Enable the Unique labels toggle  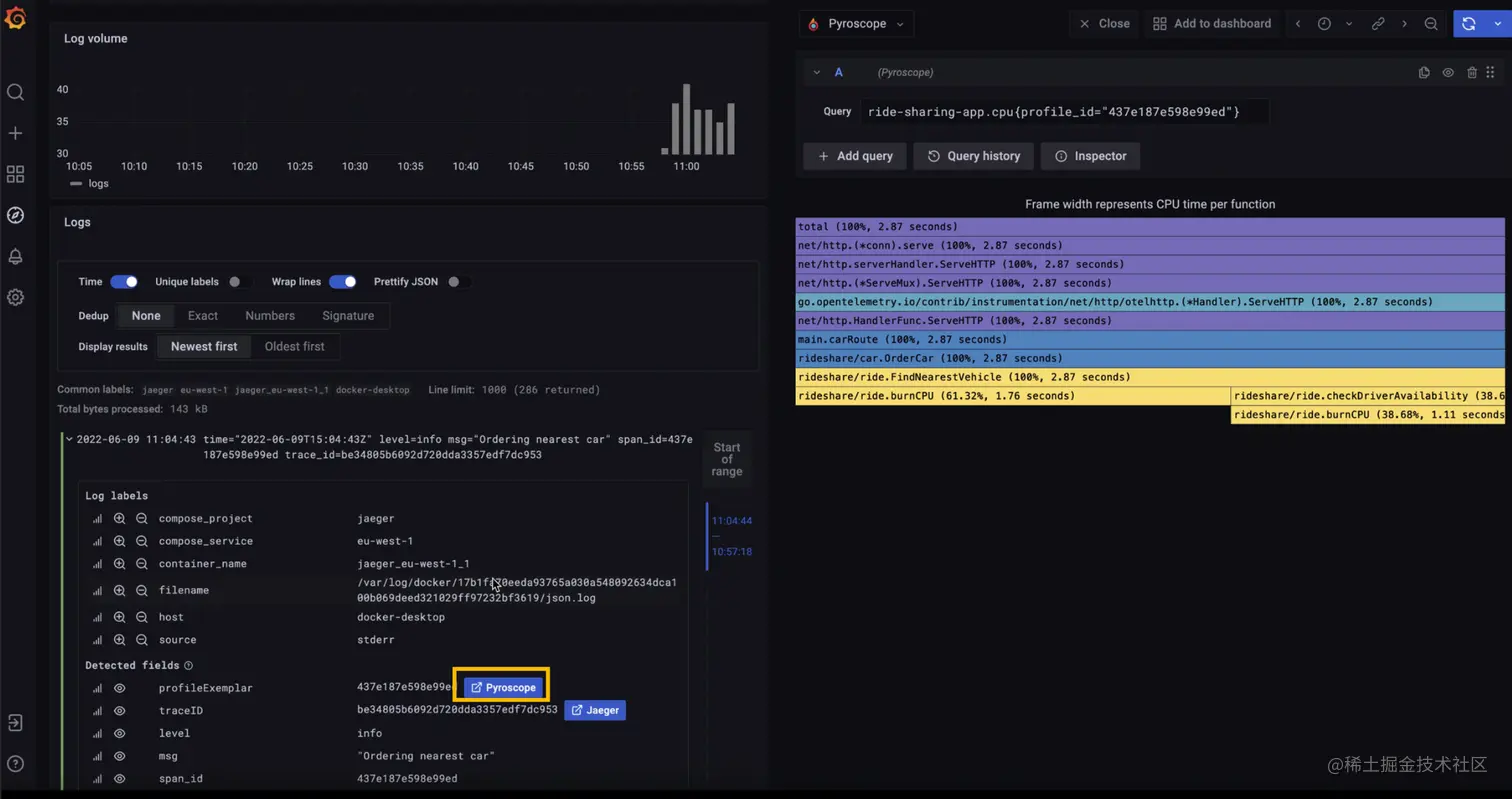pos(239,282)
